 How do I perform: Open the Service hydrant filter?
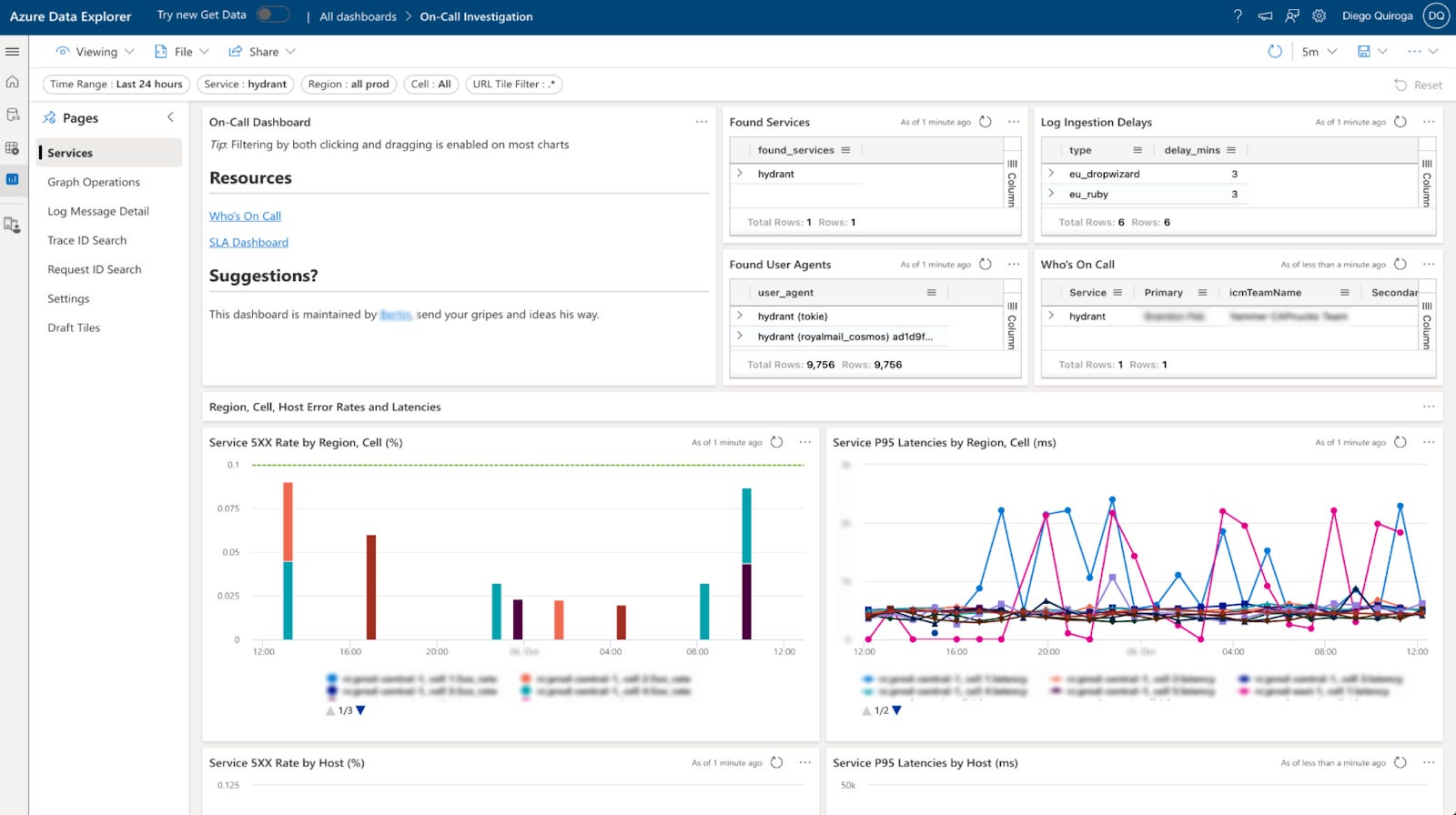coord(245,84)
